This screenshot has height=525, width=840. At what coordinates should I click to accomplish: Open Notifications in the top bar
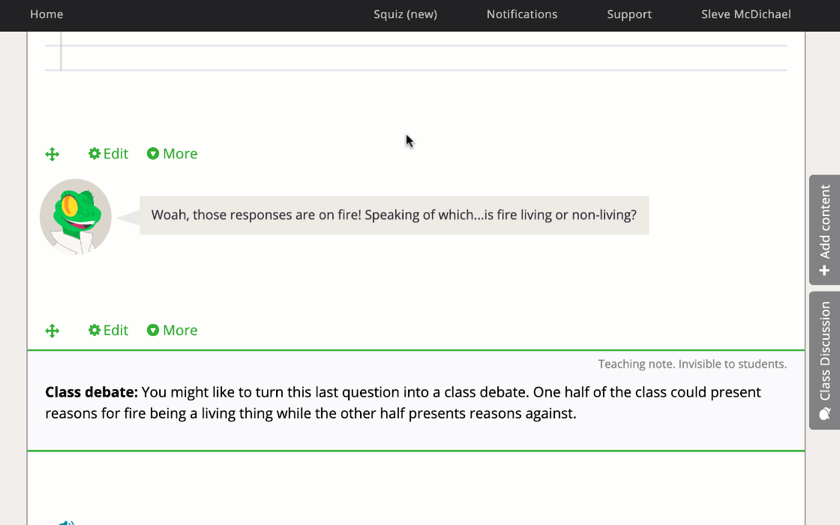[522, 14]
